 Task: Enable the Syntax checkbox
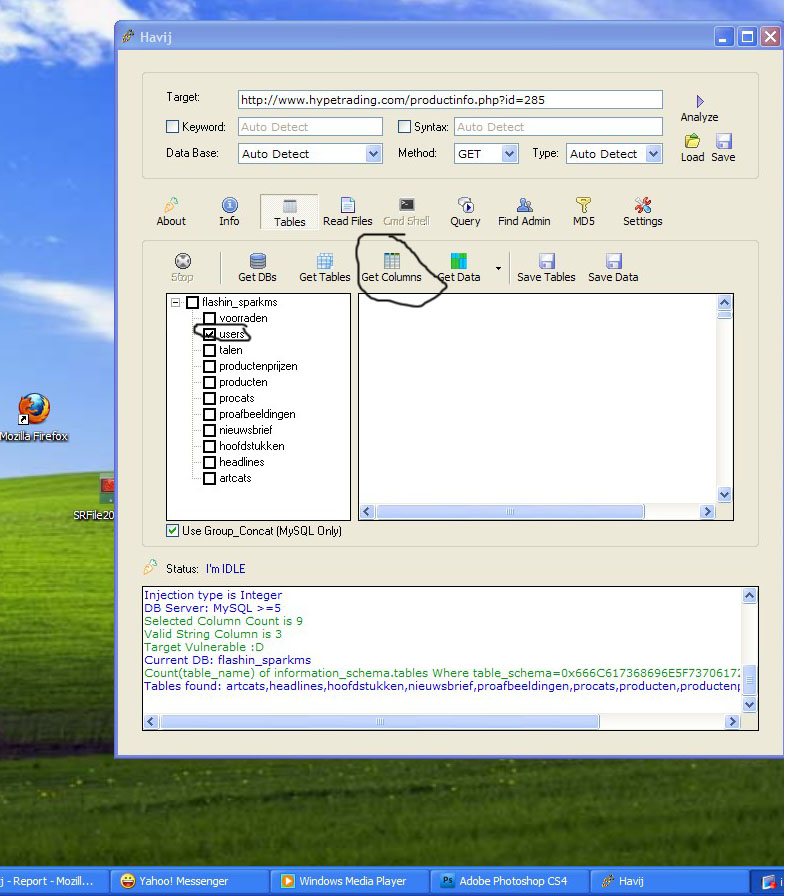[404, 126]
